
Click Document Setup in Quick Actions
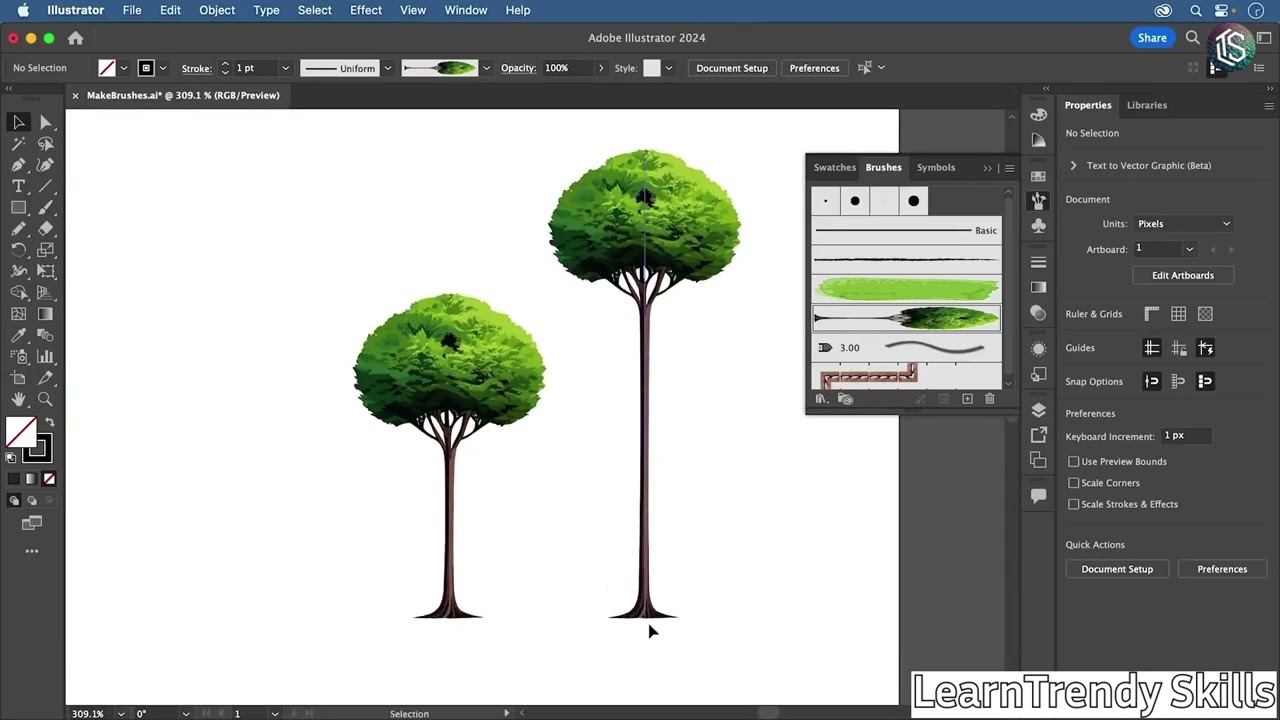click(1117, 569)
